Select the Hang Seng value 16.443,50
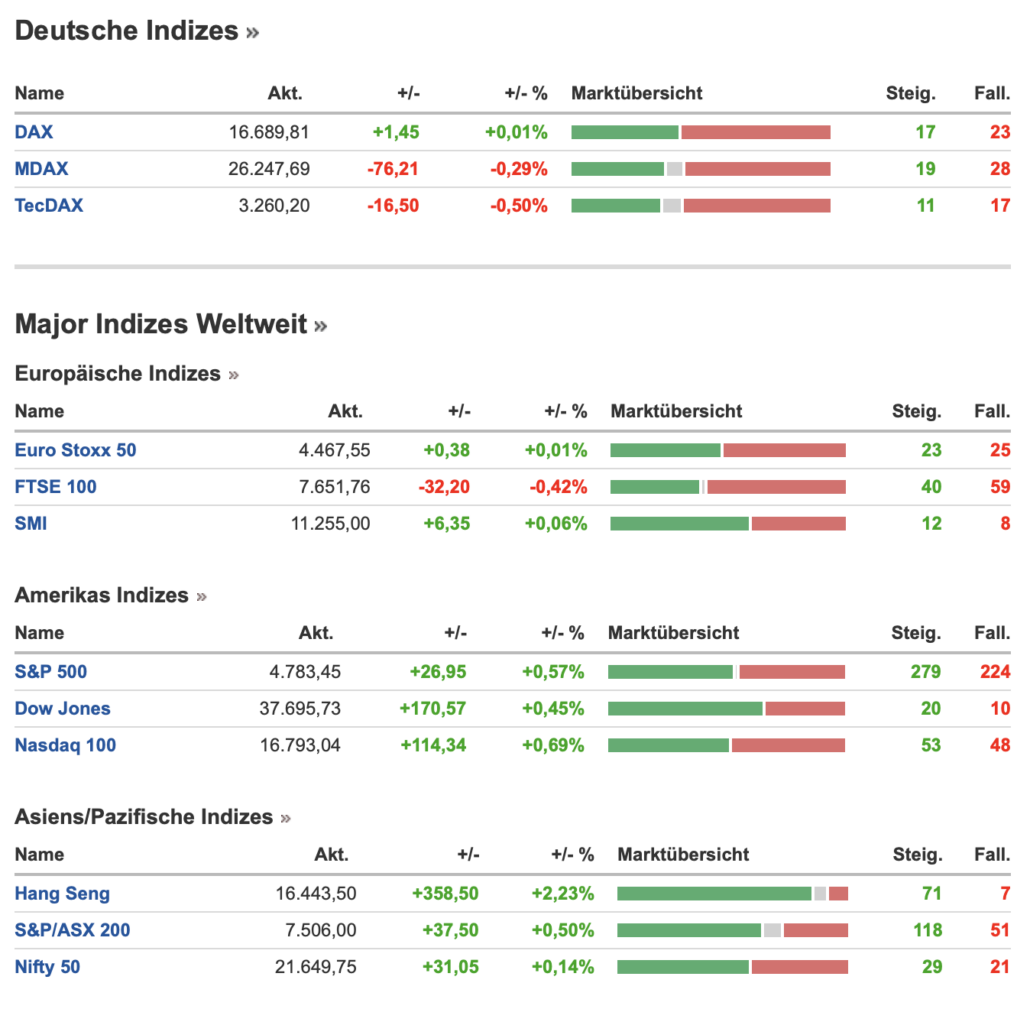Viewport: 1030px width, 1009px height. click(316, 894)
